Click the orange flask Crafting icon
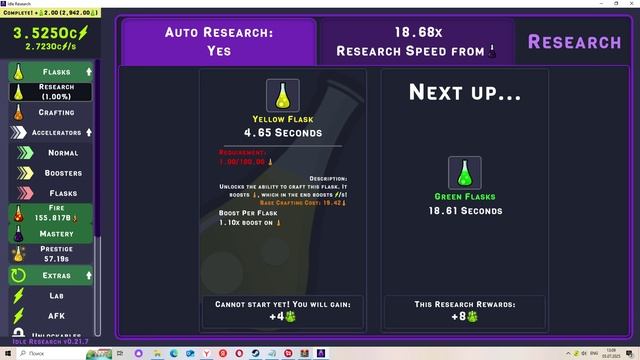Viewport: 640px width, 360px height. (x=18, y=112)
